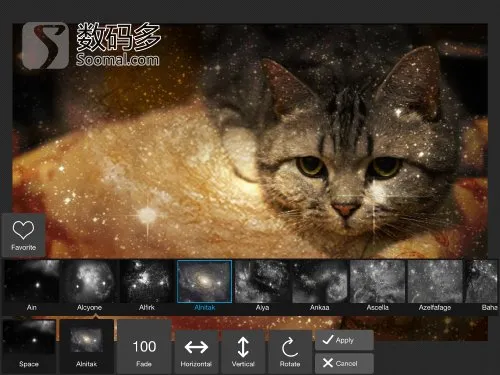The height and width of the screenshot is (375, 500).
Task: Adjust the Fade value showing 100
Action: [144, 346]
